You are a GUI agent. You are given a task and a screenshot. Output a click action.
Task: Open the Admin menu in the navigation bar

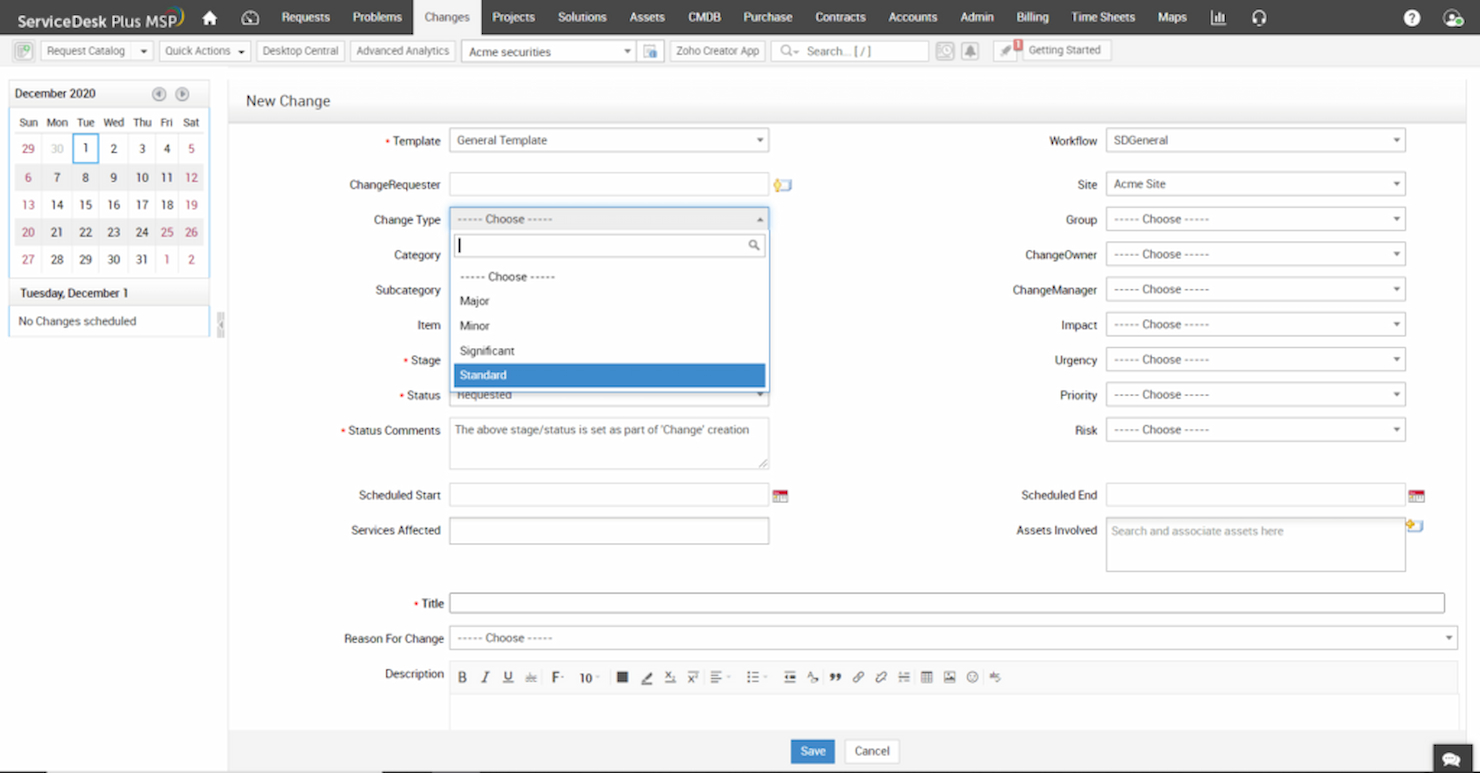pos(976,17)
